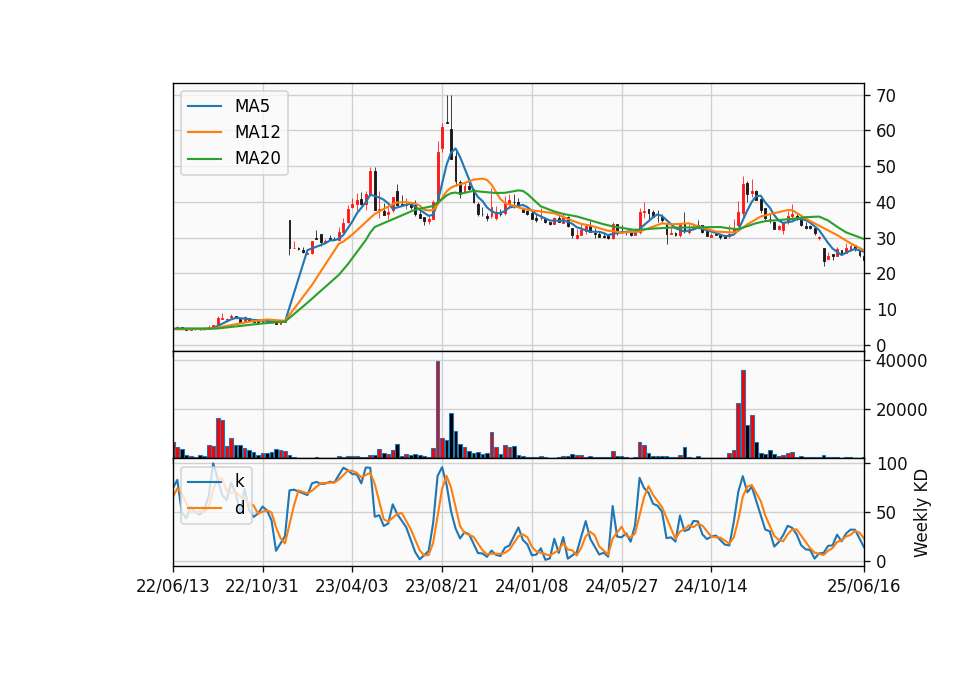Click the Weekly KD axis title
This screenshot has height=690, width=960.
[x=921, y=513]
